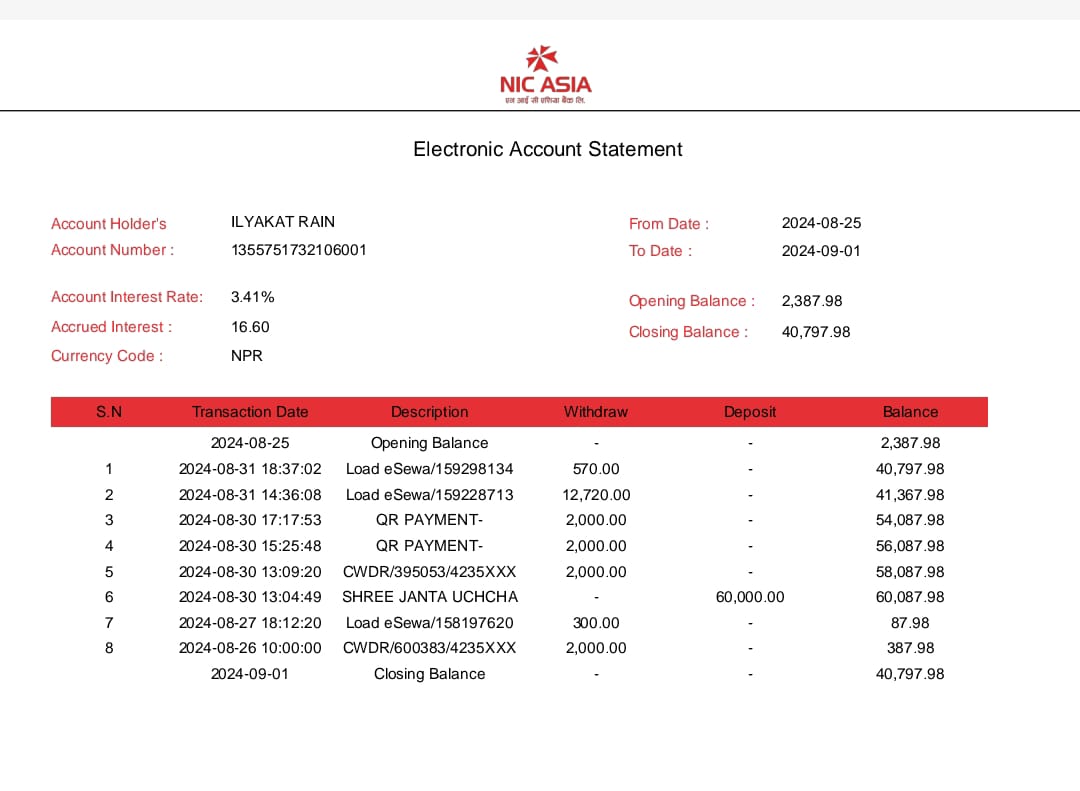Click the From Date value 2024-08-25
The image size is (1080, 791).
(x=821, y=223)
